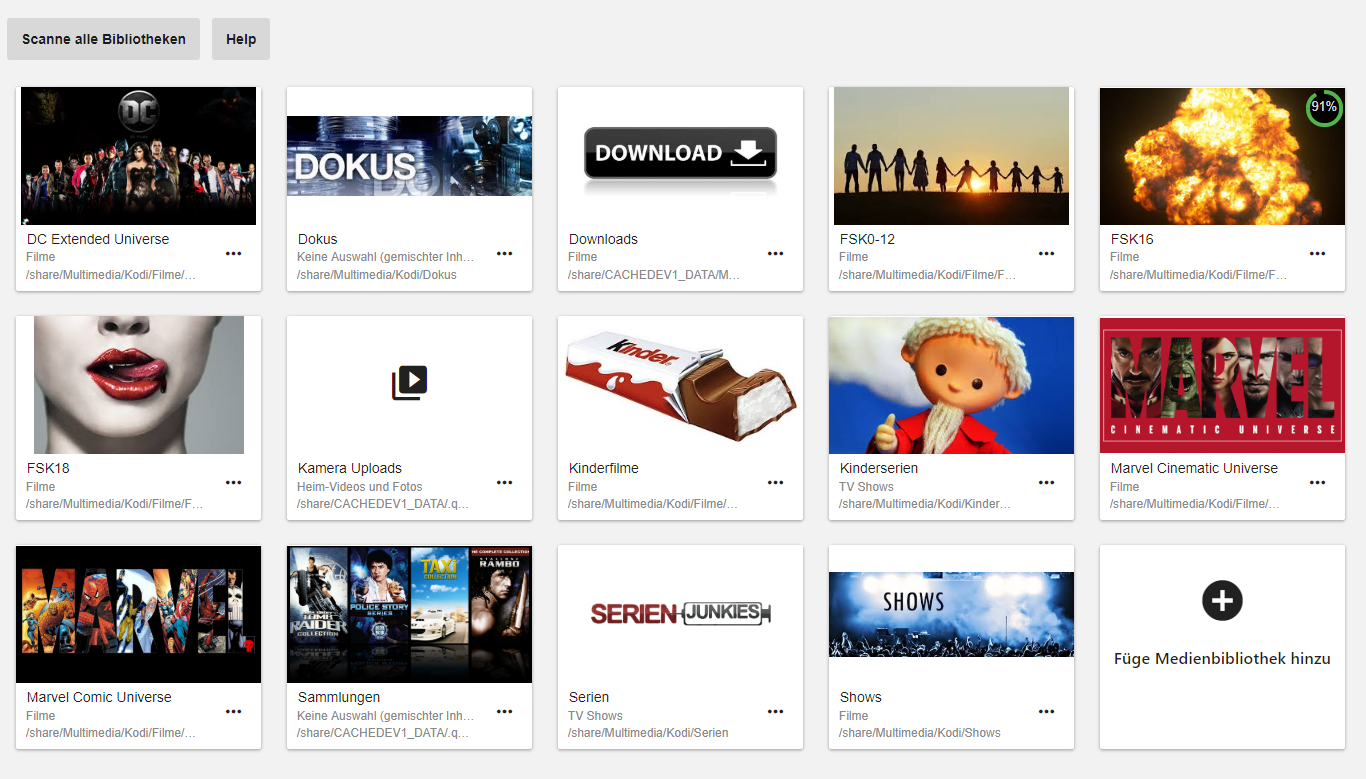Open the Help button
The width and height of the screenshot is (1366, 779).
point(241,39)
